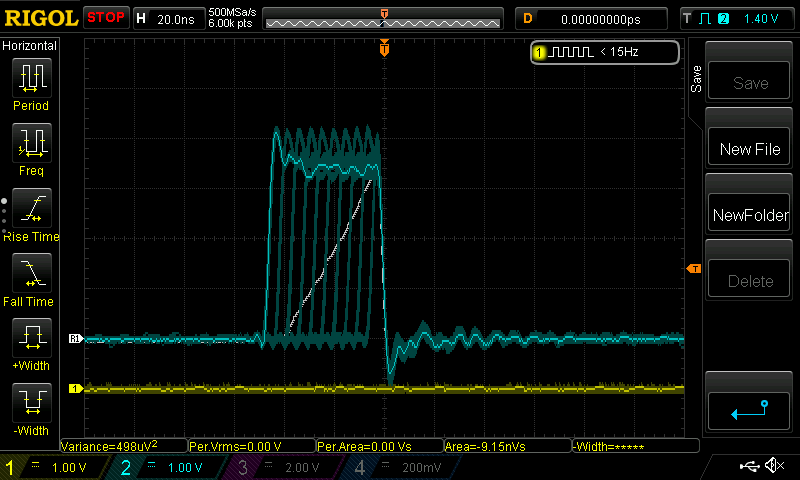Click the trigger source channel 2 badge
Image resolution: width=800 pixels, height=480 pixels.
coord(723,19)
